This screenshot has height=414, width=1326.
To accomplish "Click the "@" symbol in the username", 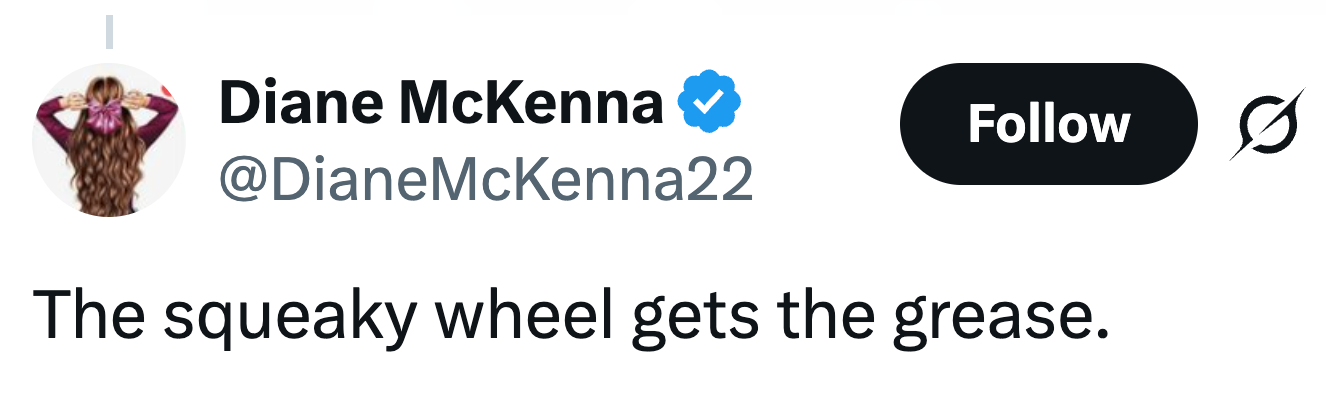I will click(239, 180).
